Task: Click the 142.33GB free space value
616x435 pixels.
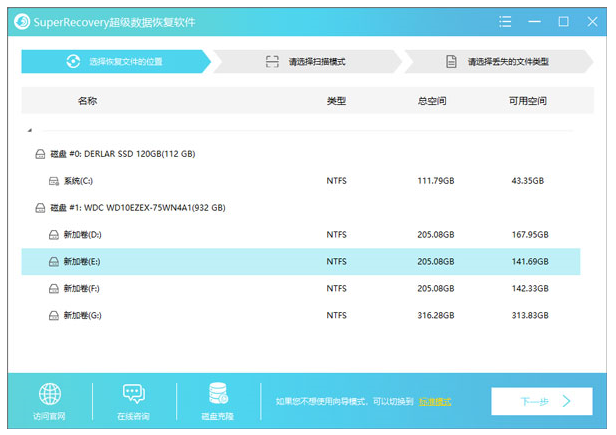Action: [x=530, y=289]
